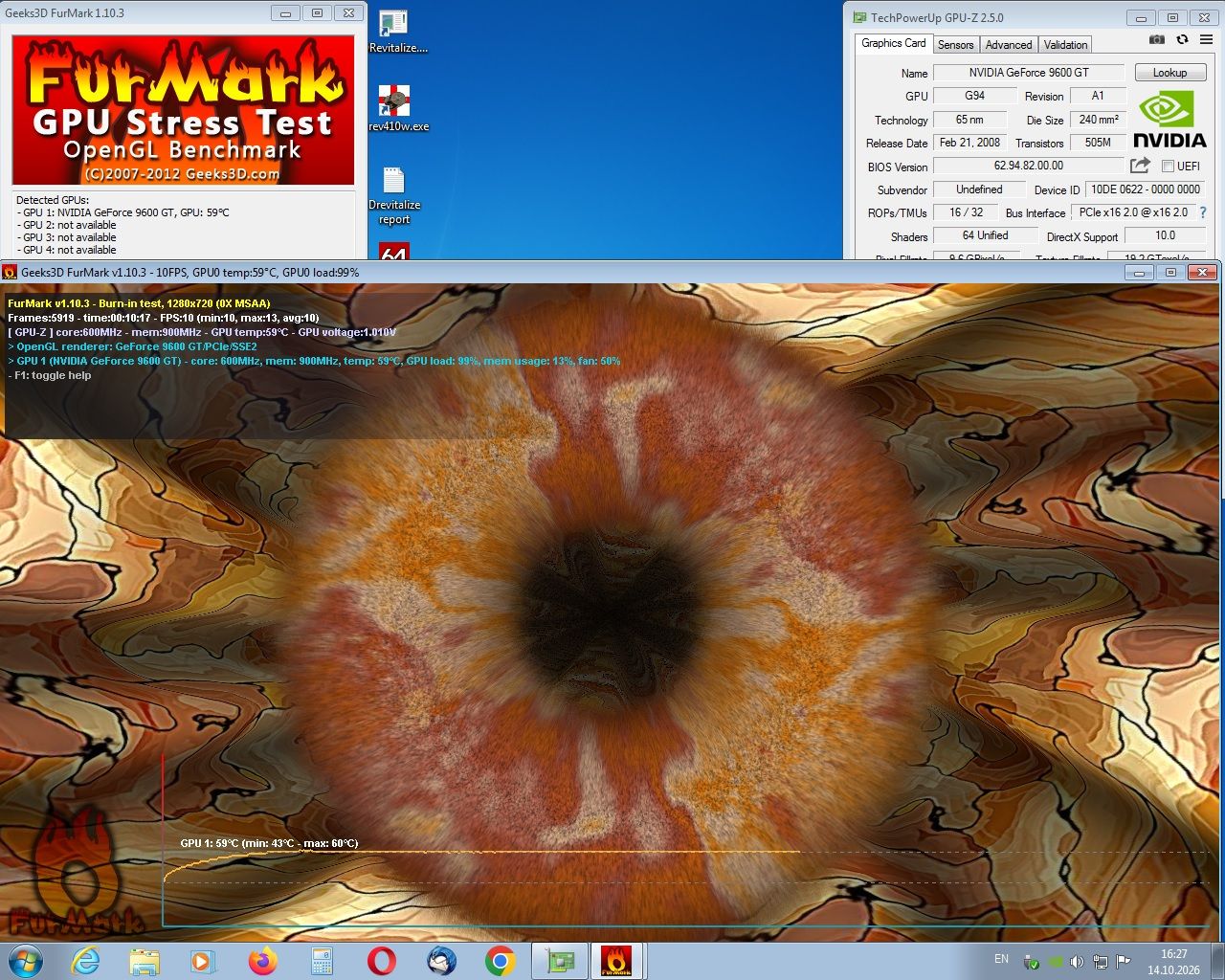Click the Release Date field Feb 21, 2008
This screenshot has height=980, width=1225.
tap(969, 144)
